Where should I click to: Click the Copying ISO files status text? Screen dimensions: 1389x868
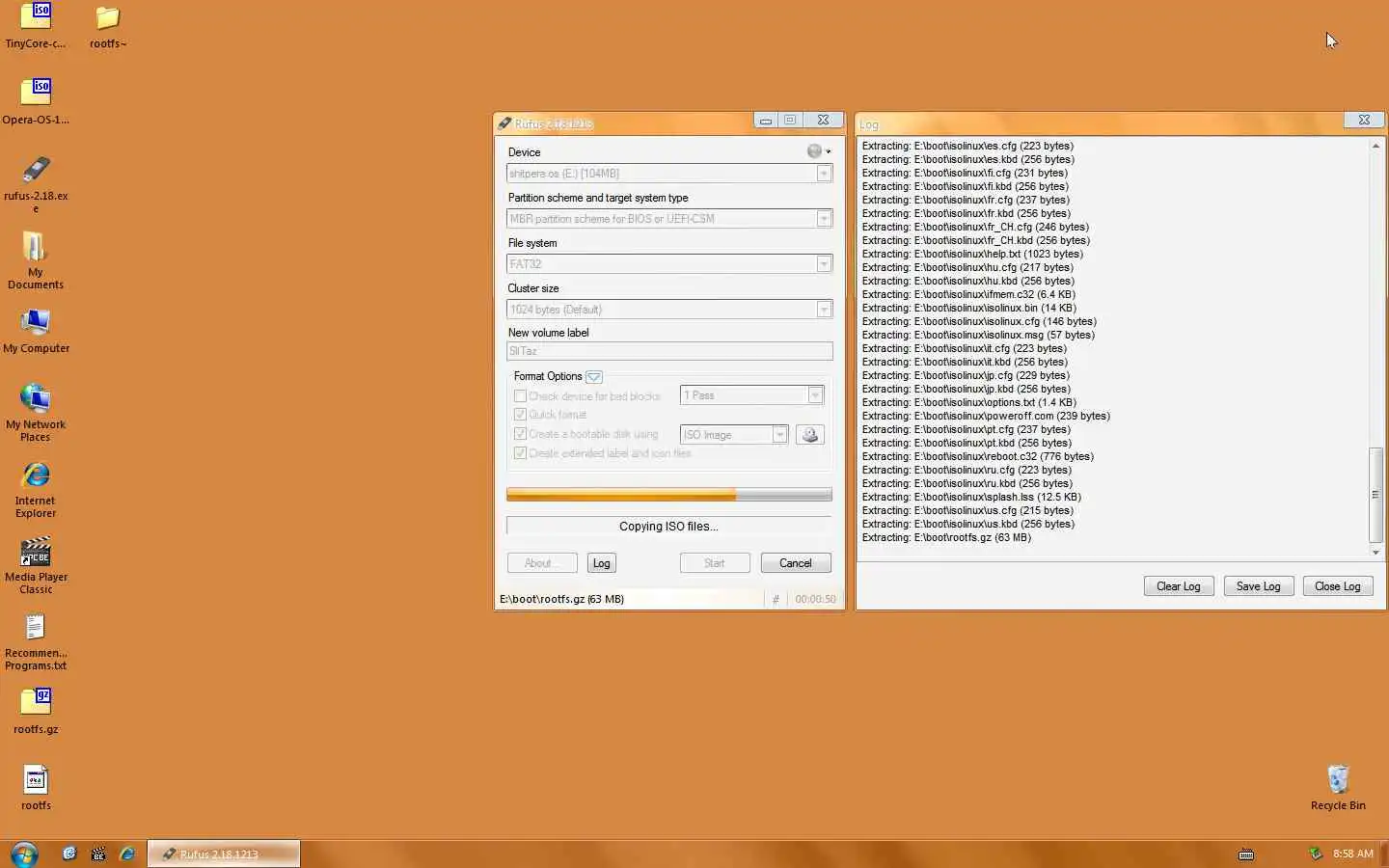(x=668, y=527)
